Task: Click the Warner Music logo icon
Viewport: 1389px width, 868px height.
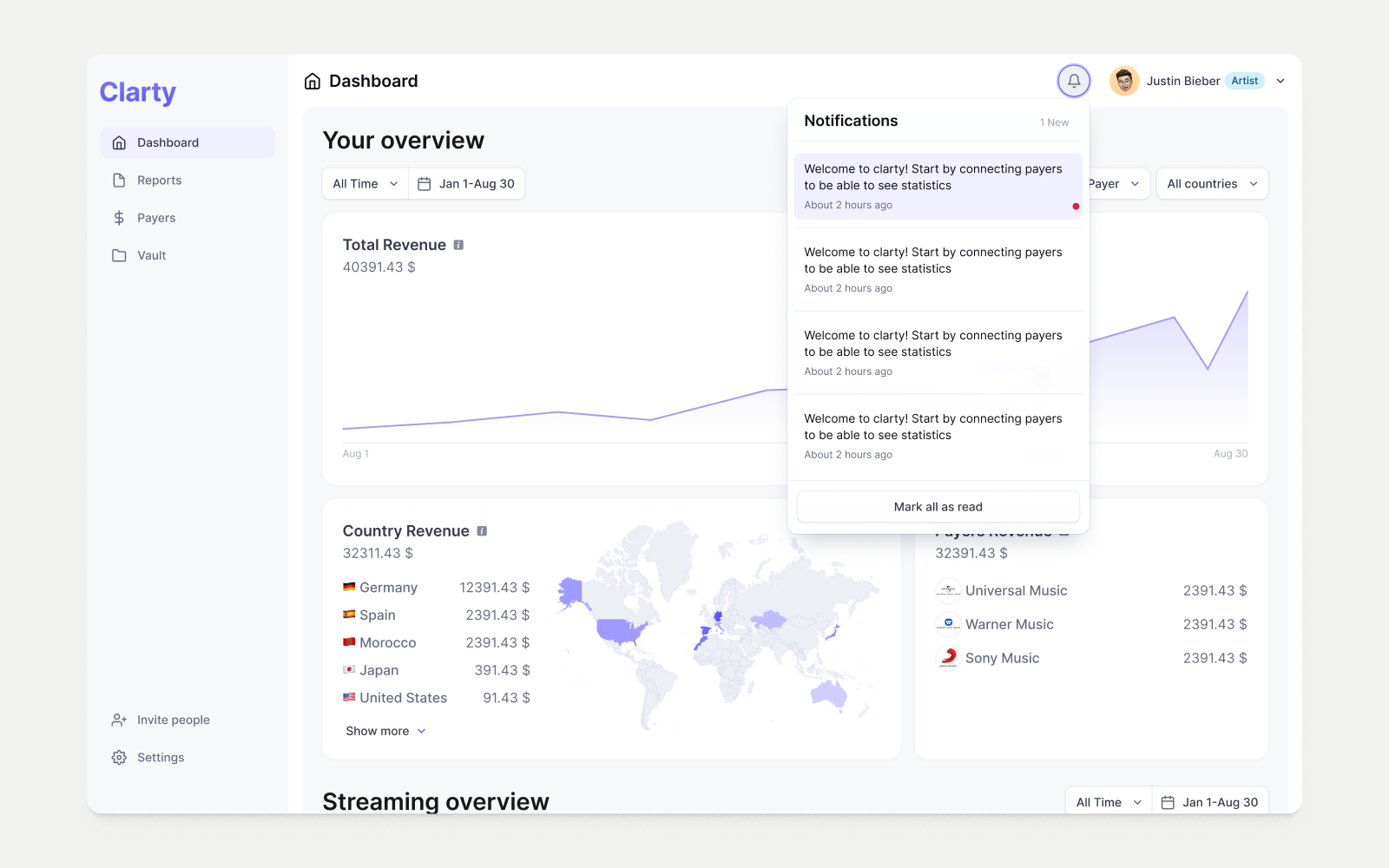Action: [x=948, y=624]
